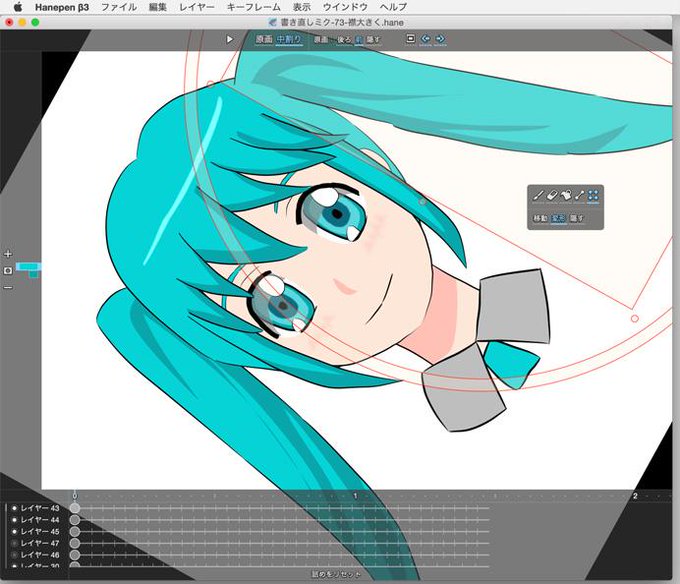Click the upper-left red rotation handle circle
680x584 pixels.
(210, 84)
